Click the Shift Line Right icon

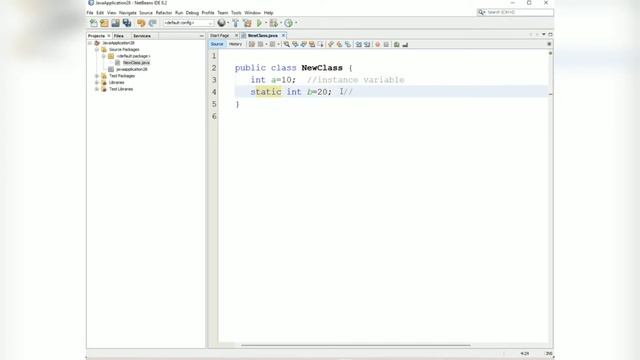pyautogui.click(x=367, y=44)
